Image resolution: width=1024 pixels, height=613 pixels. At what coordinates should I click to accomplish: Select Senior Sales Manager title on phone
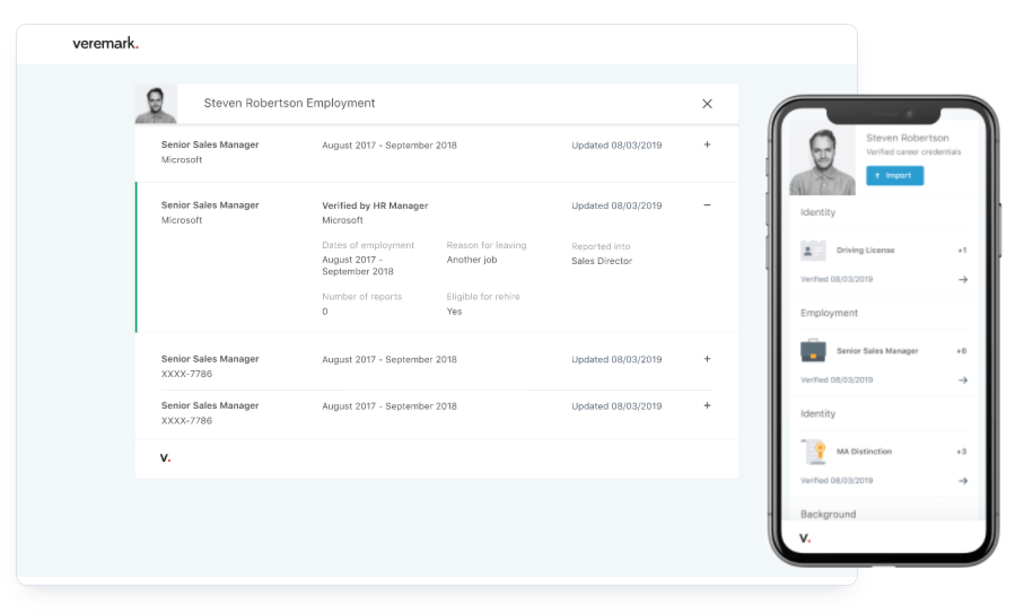pyautogui.click(x=877, y=351)
